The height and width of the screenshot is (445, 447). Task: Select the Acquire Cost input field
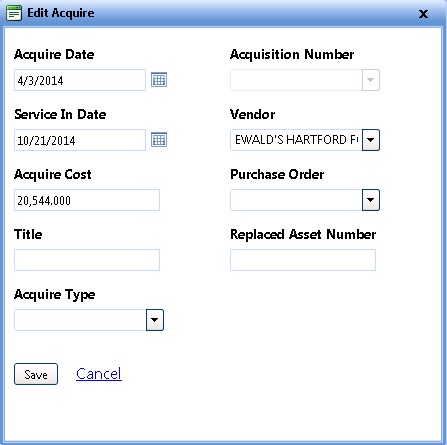click(x=87, y=200)
